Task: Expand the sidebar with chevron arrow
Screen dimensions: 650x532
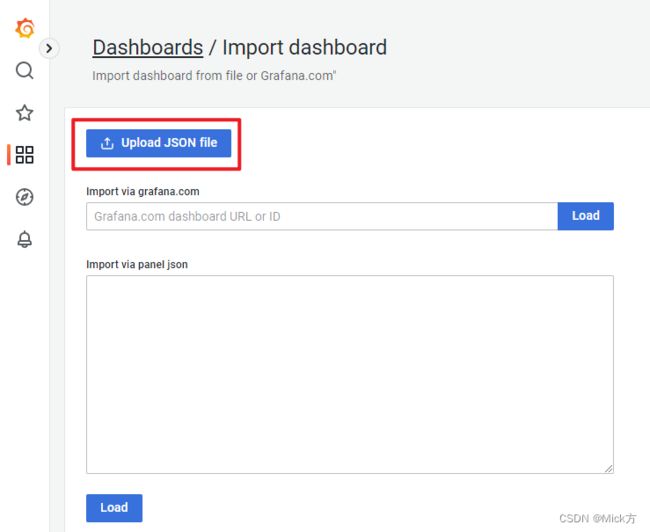Action: 49,49
